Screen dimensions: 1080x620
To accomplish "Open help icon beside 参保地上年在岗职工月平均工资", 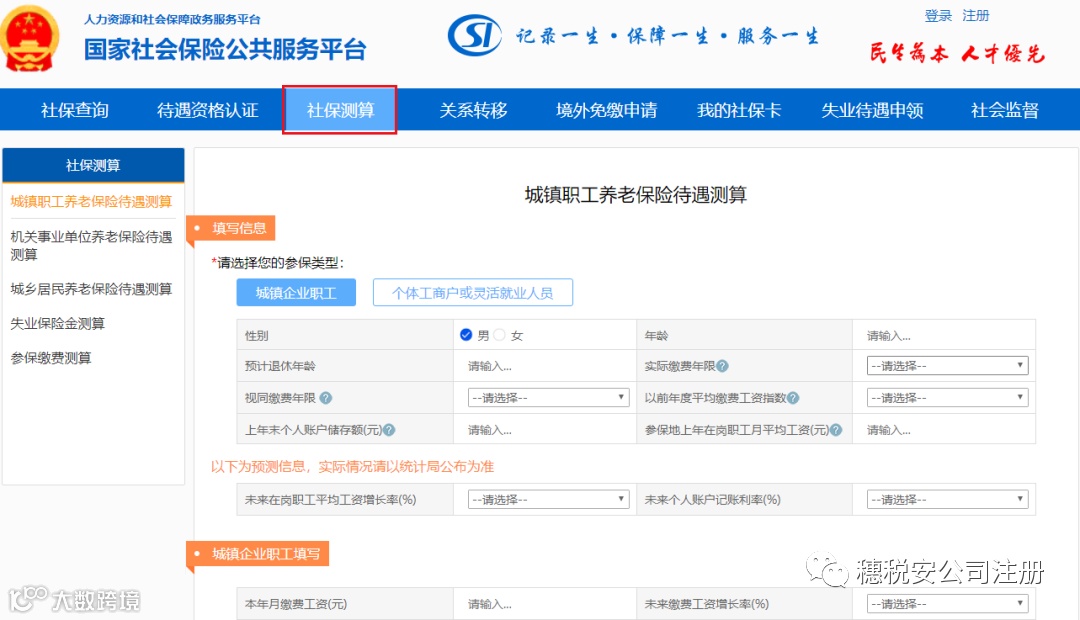I will tap(835, 430).
